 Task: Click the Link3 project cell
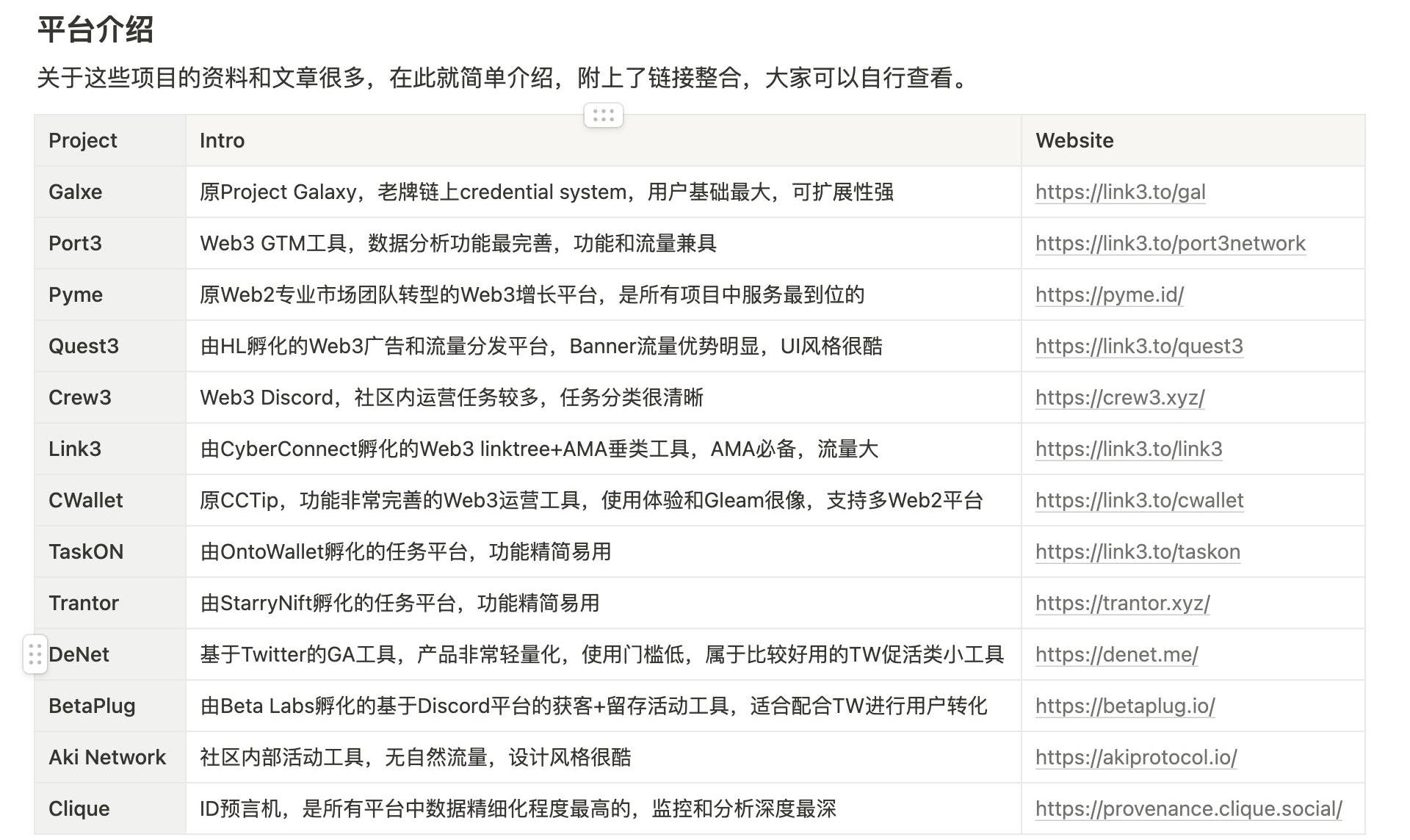(110, 449)
